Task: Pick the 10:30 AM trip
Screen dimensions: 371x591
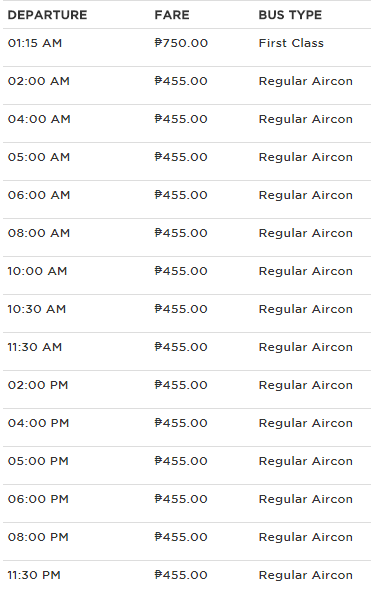Action: click(37, 309)
